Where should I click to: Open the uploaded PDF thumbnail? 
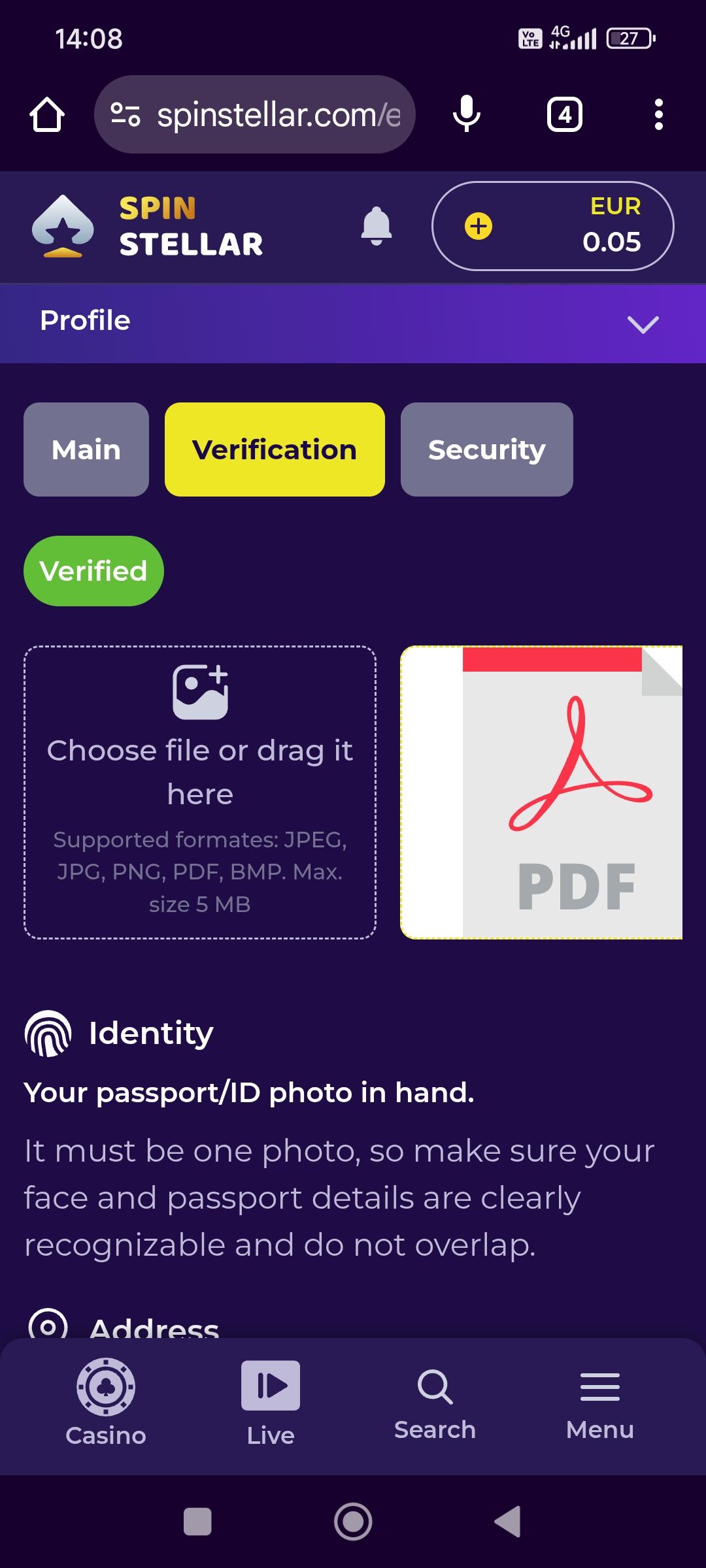pos(541,792)
